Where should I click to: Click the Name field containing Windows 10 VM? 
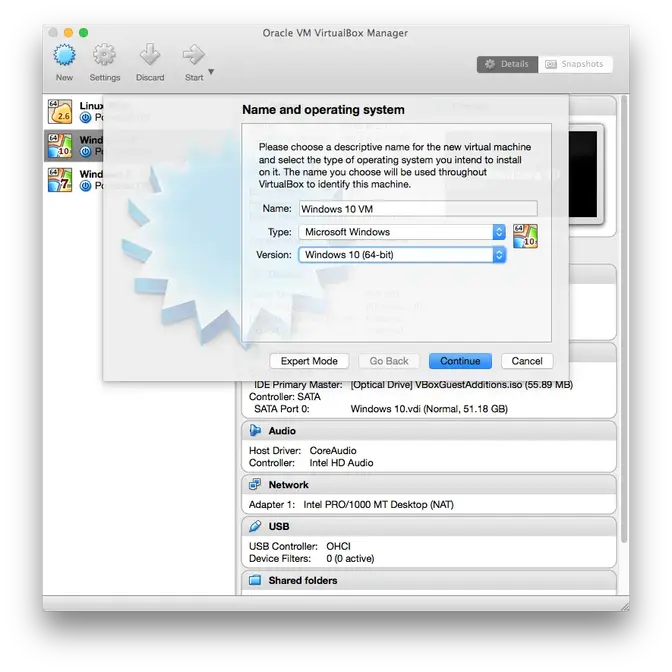pos(418,209)
